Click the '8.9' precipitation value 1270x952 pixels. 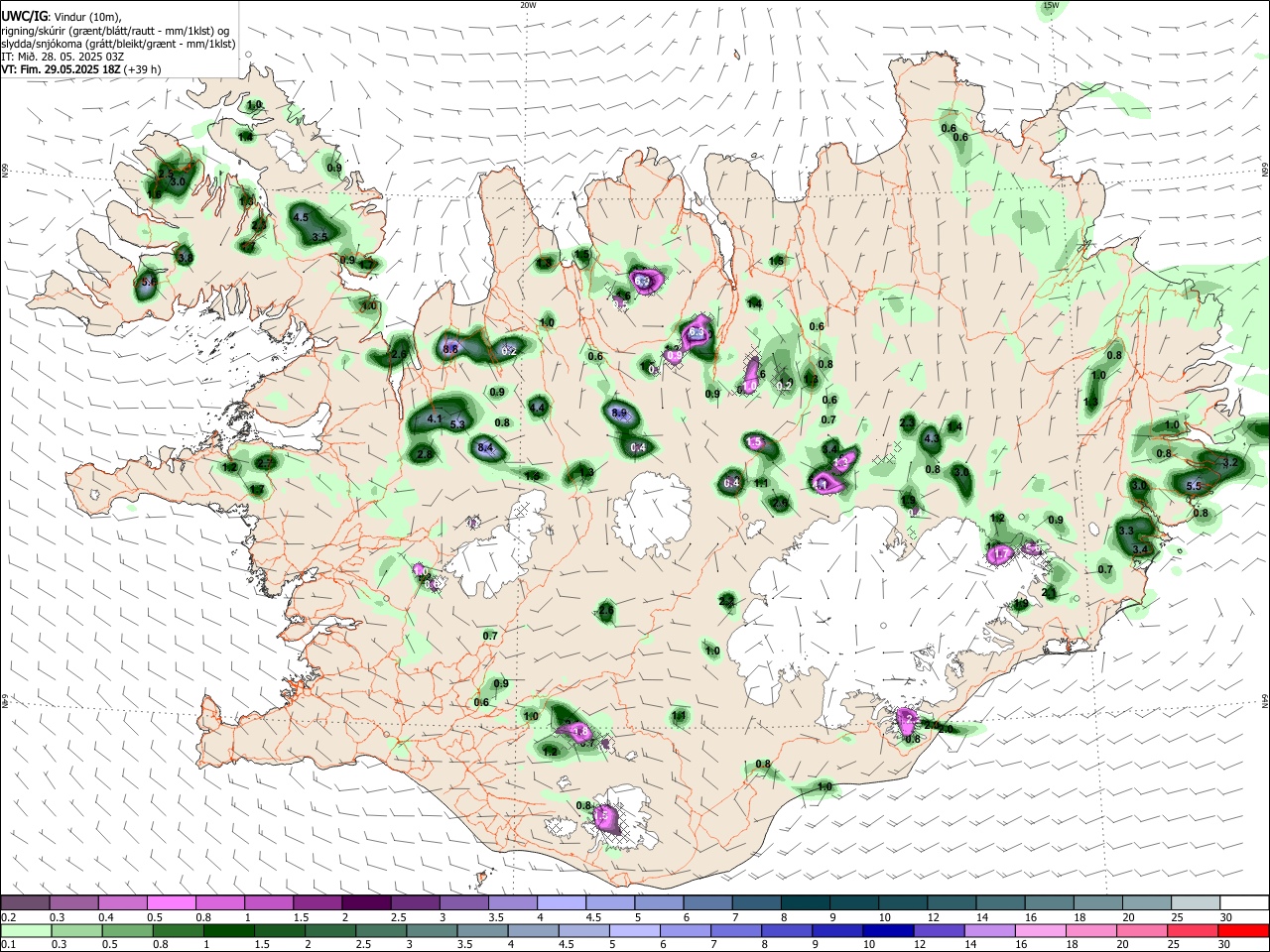tap(620, 413)
